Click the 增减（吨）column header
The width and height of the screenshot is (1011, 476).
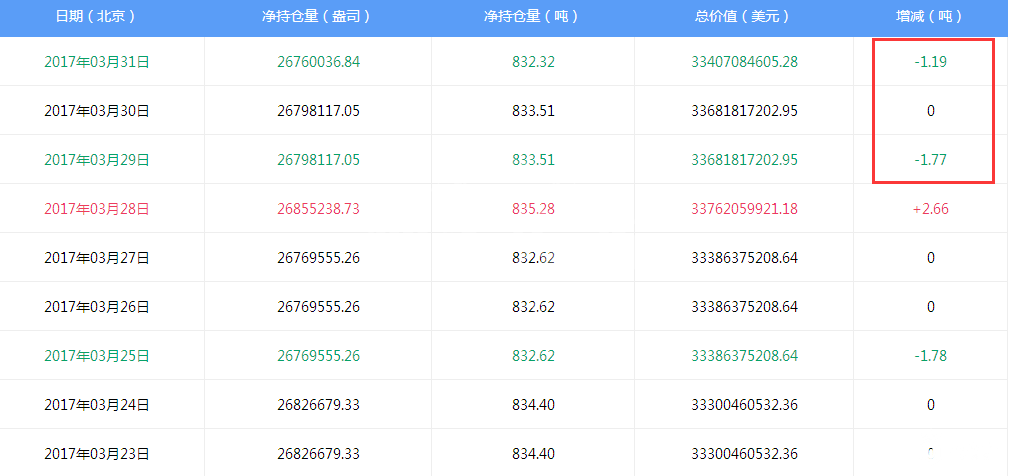(930, 17)
